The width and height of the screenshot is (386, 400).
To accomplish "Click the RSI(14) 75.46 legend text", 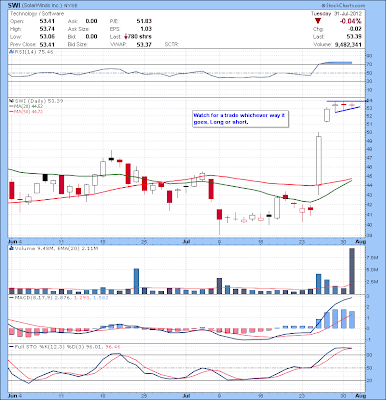I will pos(33,52).
